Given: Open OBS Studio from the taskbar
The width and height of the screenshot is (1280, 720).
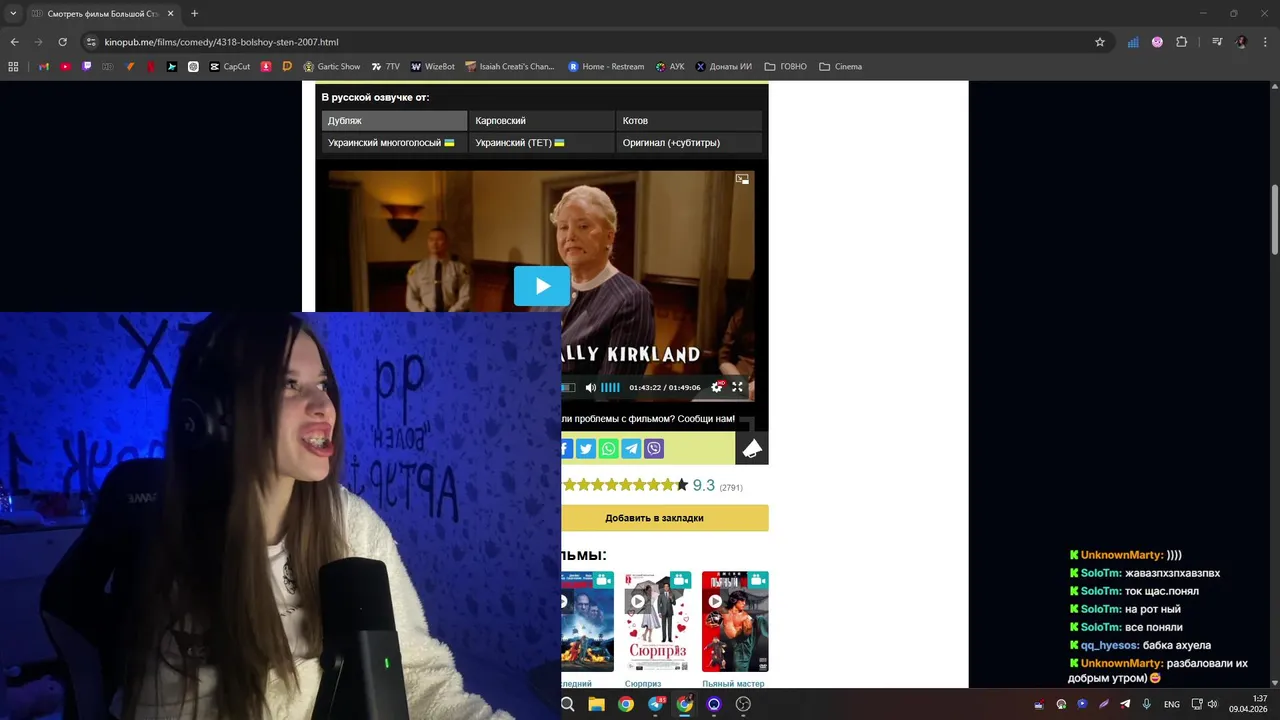Looking at the screenshot, I should click(x=743, y=704).
